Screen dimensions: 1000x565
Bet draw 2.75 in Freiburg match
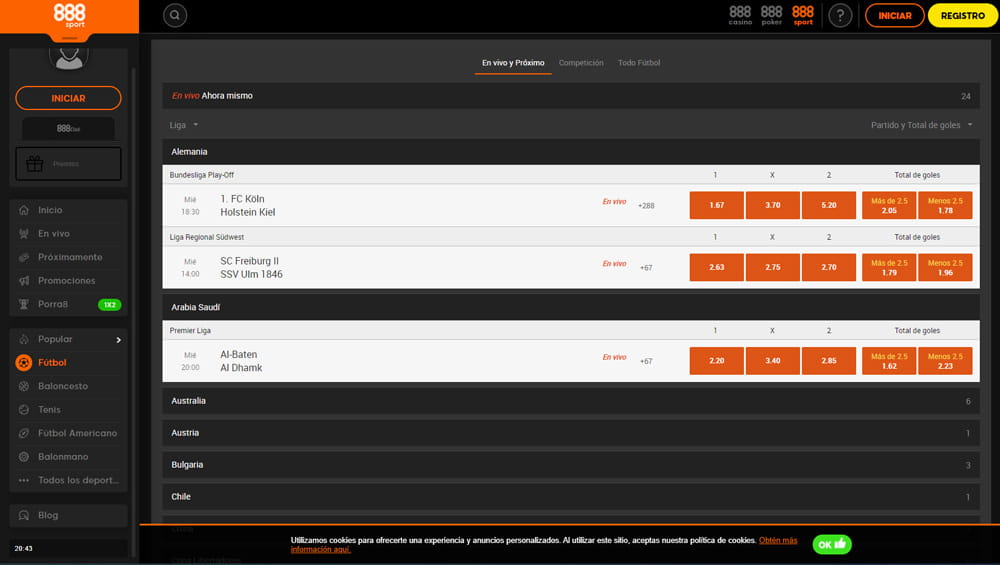772,267
